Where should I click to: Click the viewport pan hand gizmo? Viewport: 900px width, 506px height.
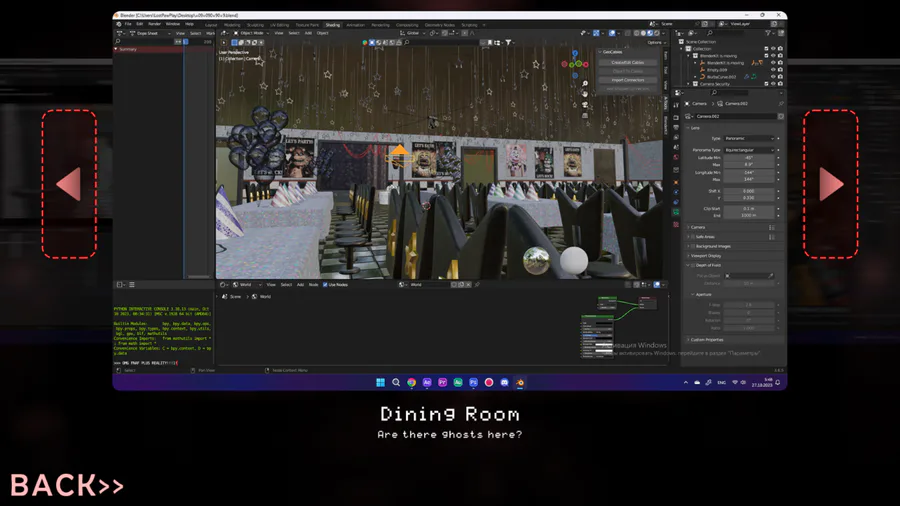point(585,94)
